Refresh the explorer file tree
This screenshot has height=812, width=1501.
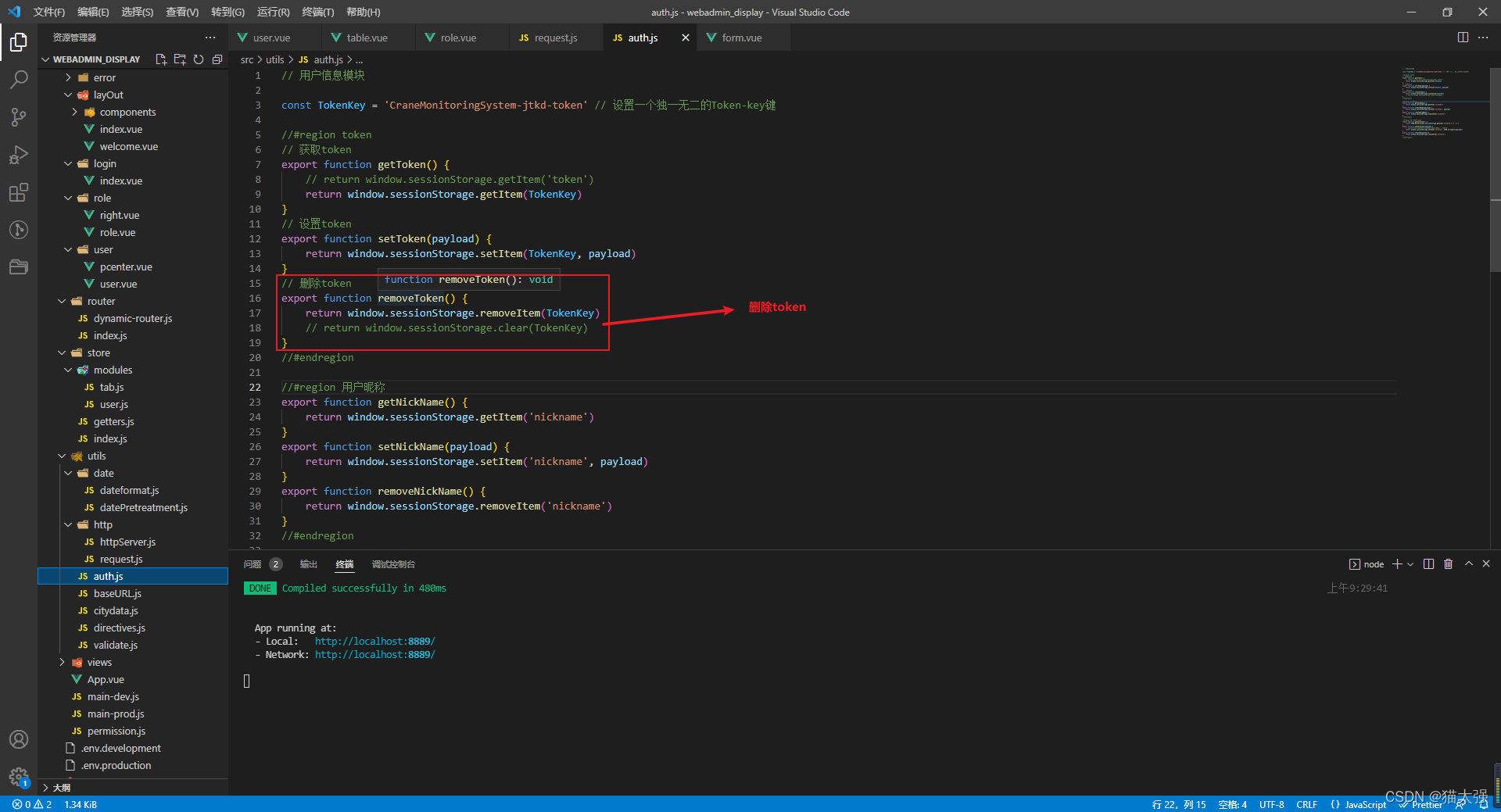tap(199, 59)
